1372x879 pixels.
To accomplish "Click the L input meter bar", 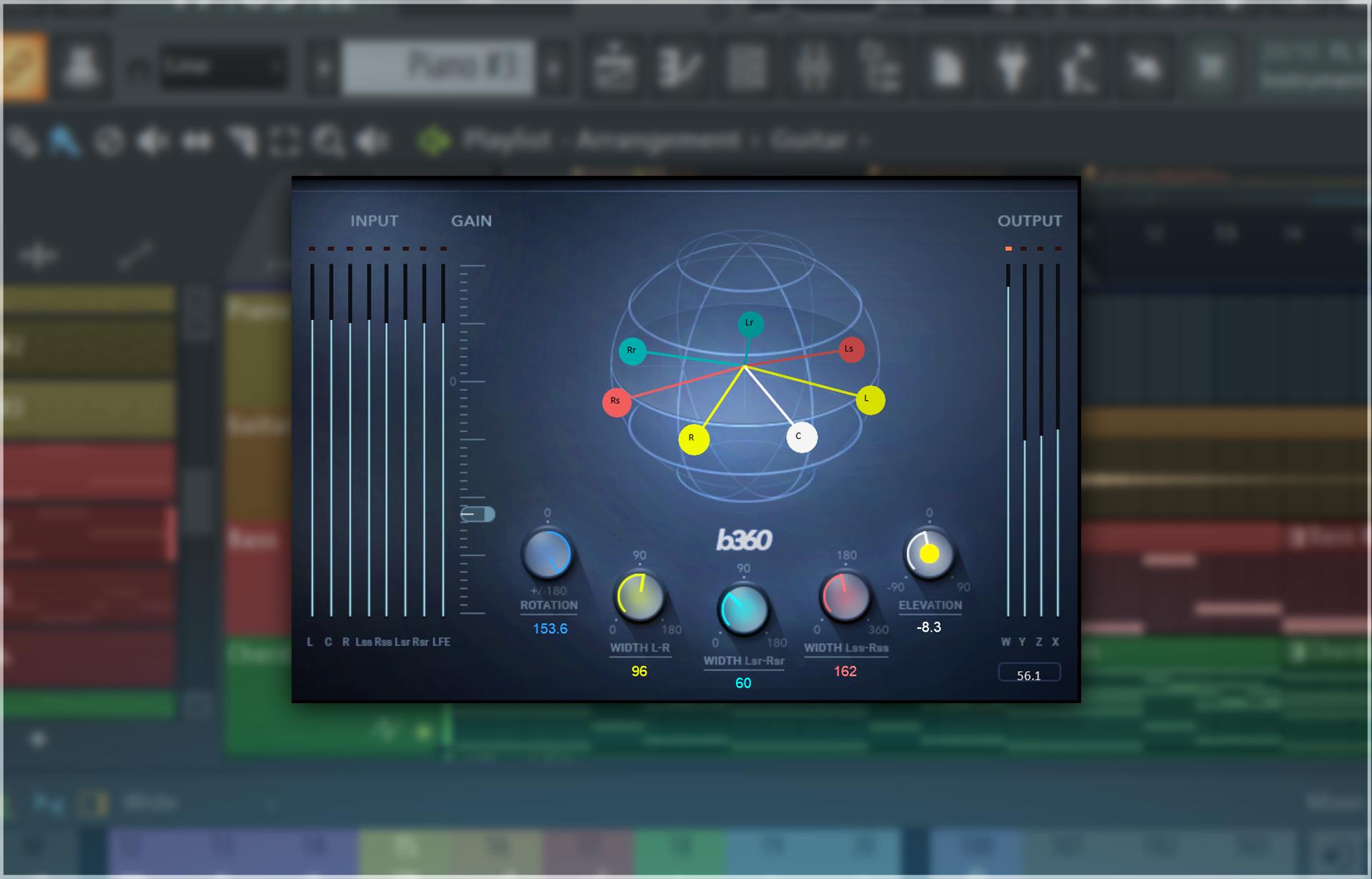I will 312,439.
